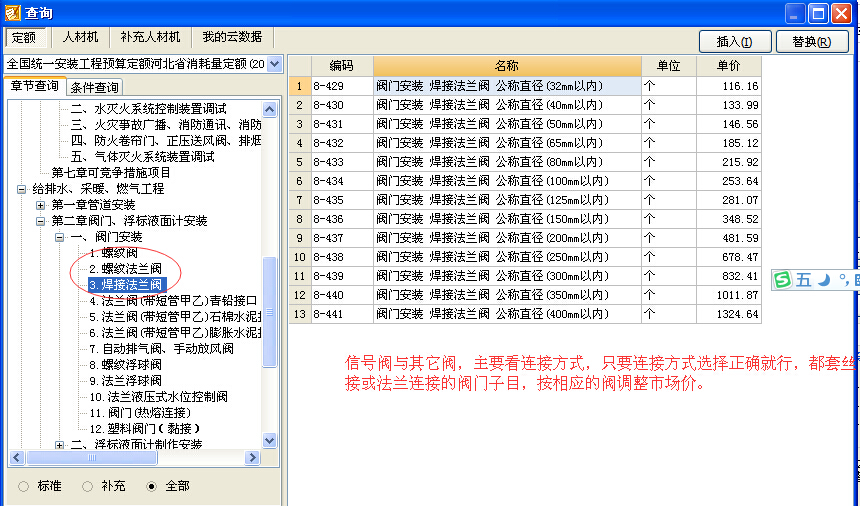Click 公称直径(200mm以内) name cell
This screenshot has height=506, width=860.
[507, 238]
